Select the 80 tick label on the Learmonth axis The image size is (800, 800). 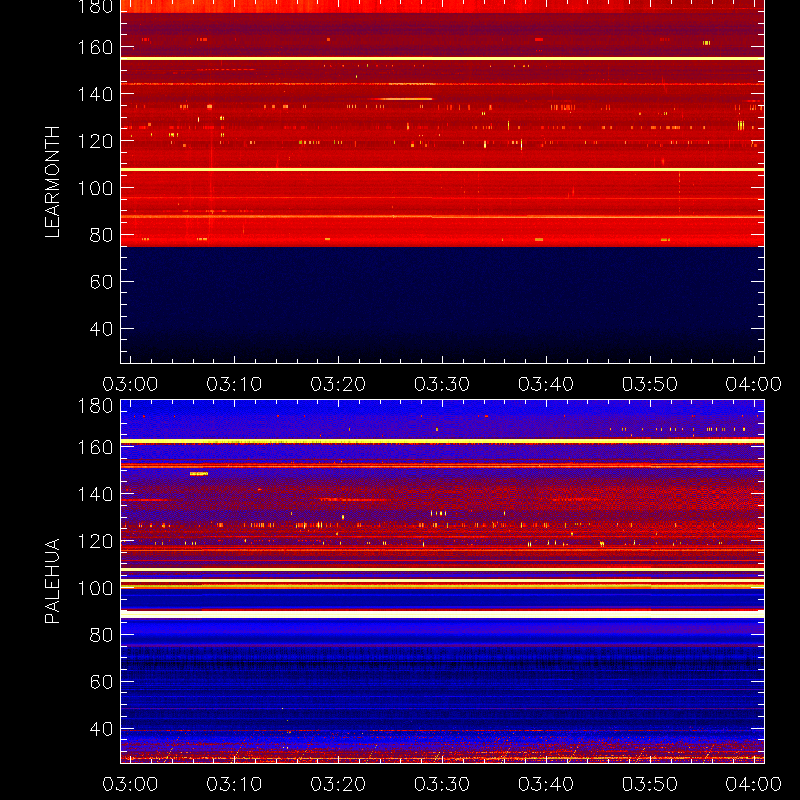101,235
